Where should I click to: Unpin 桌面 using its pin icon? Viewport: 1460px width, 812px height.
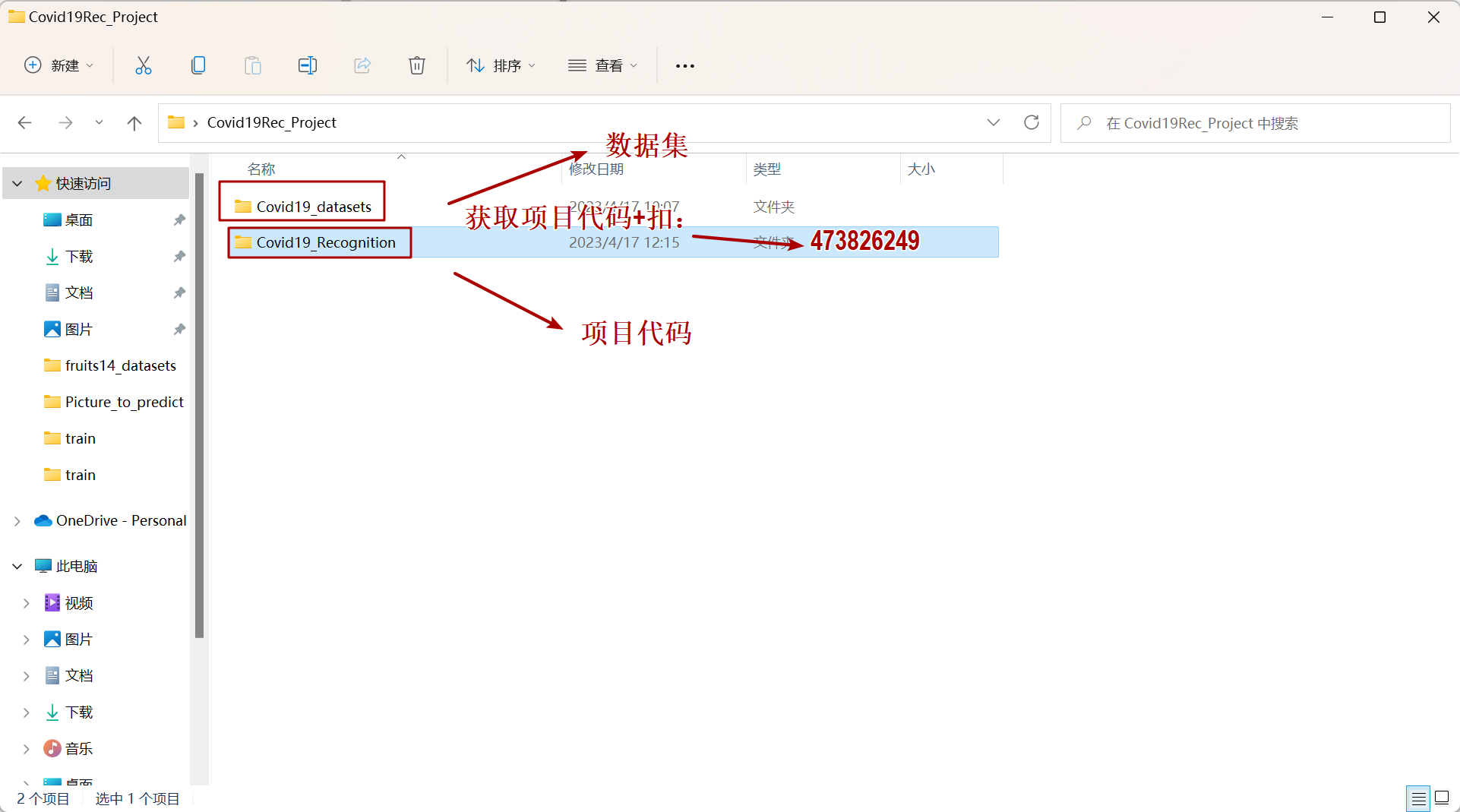pos(179,220)
